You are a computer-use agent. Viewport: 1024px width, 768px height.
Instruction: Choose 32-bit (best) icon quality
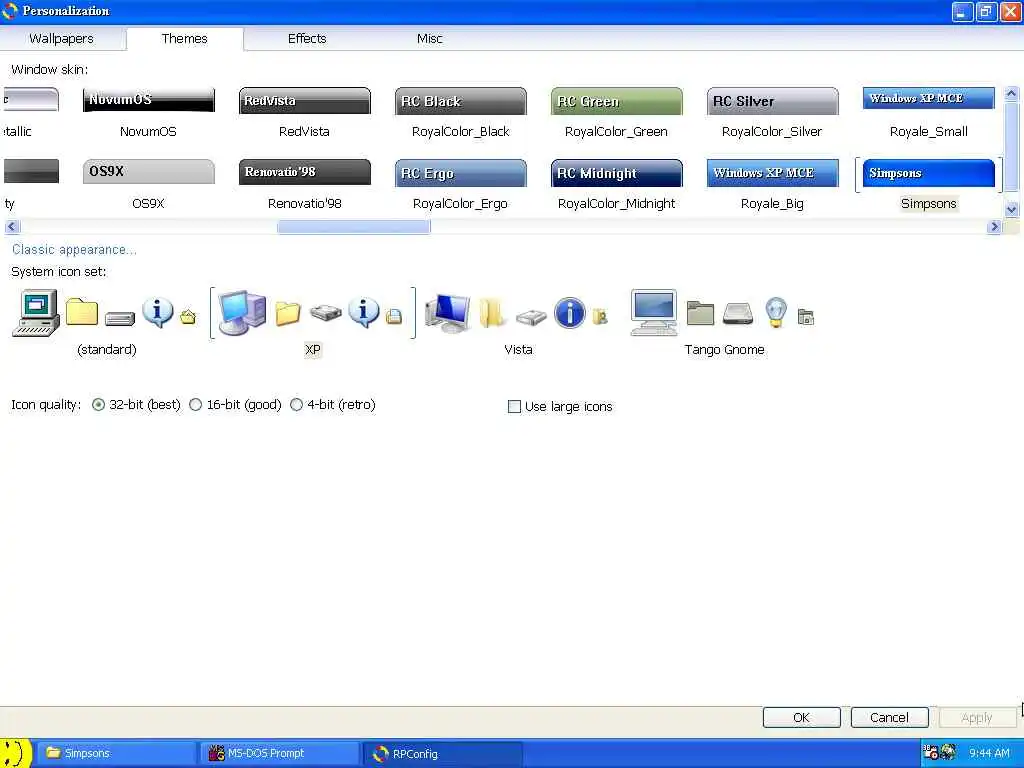pos(99,405)
